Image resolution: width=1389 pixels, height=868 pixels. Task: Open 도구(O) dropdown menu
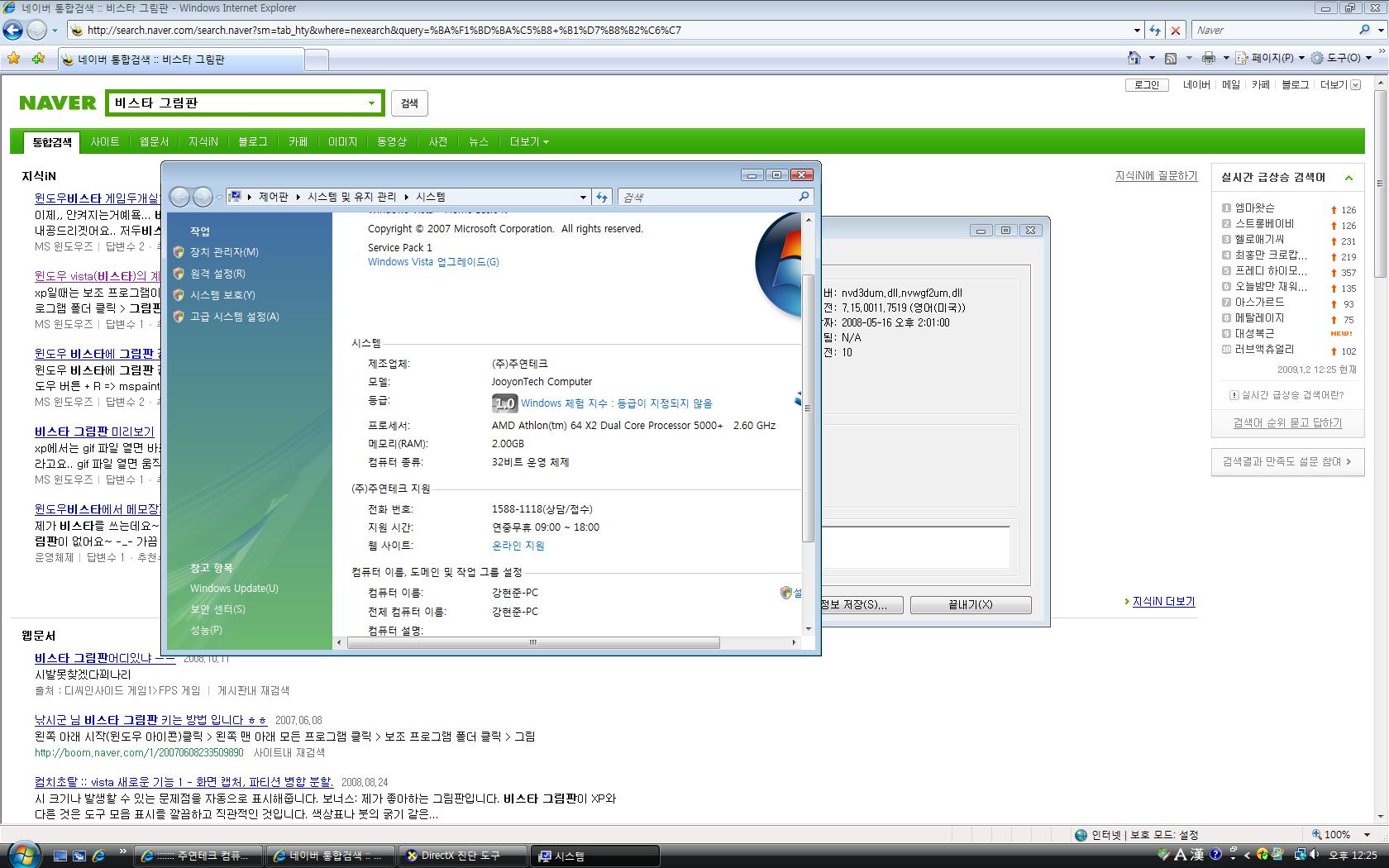coord(1342,58)
